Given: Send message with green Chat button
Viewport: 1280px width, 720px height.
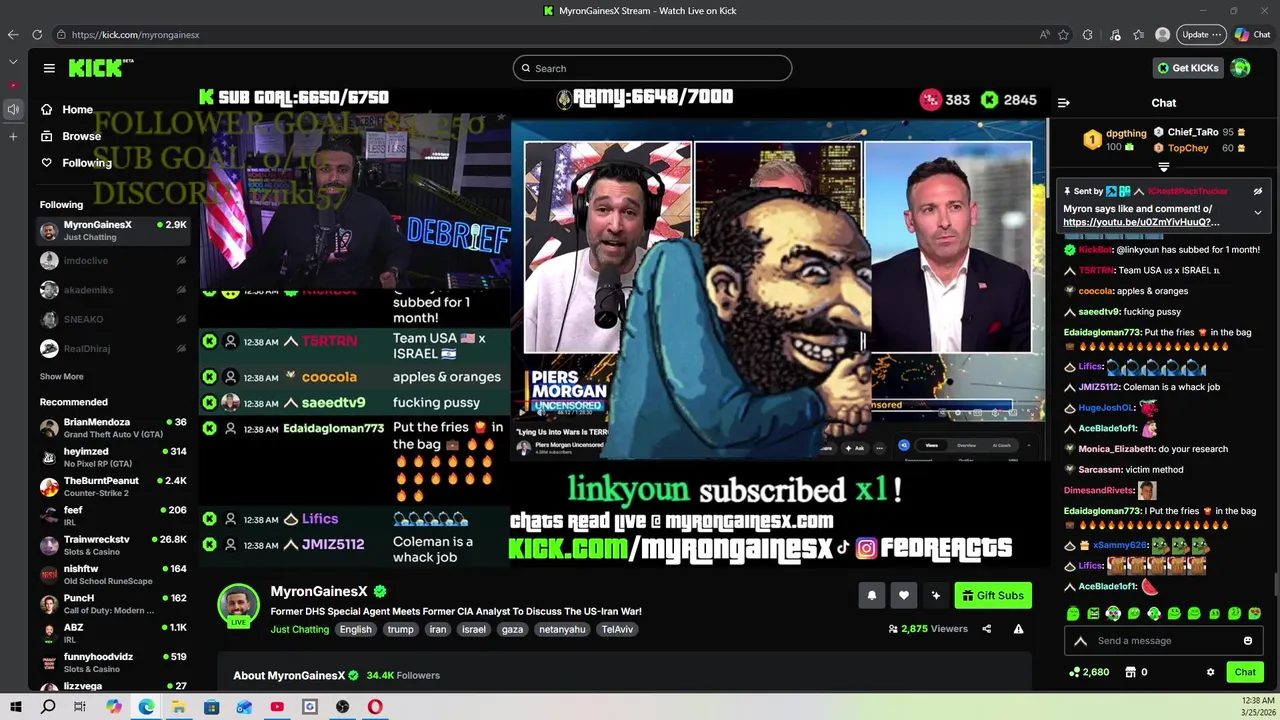Looking at the screenshot, I should (x=1244, y=672).
